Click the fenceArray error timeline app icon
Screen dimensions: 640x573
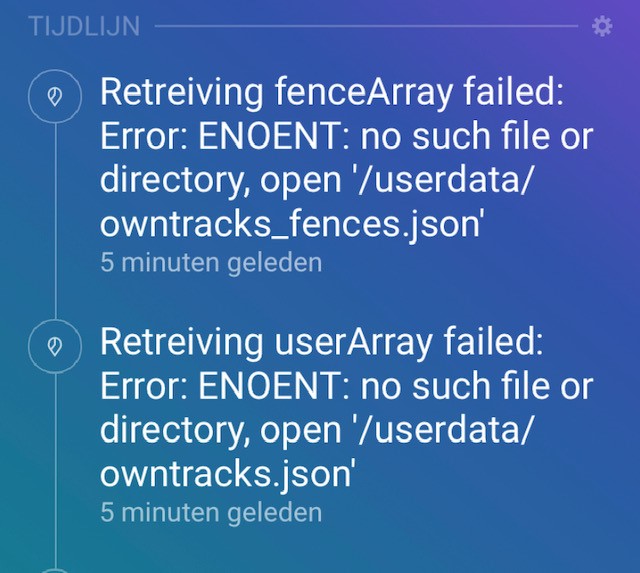pyautogui.click(x=55, y=96)
